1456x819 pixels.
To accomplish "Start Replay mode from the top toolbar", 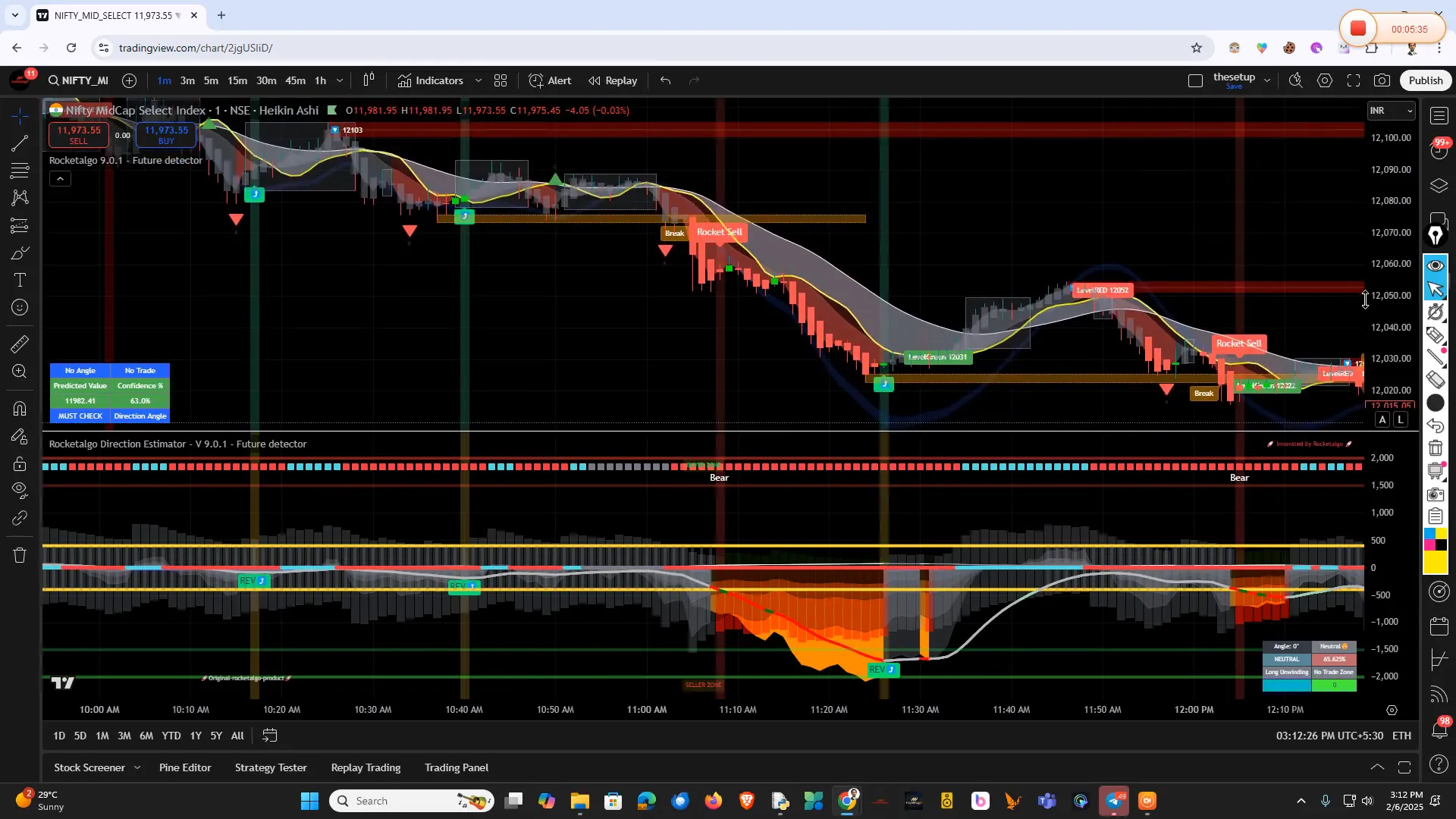I will (613, 80).
